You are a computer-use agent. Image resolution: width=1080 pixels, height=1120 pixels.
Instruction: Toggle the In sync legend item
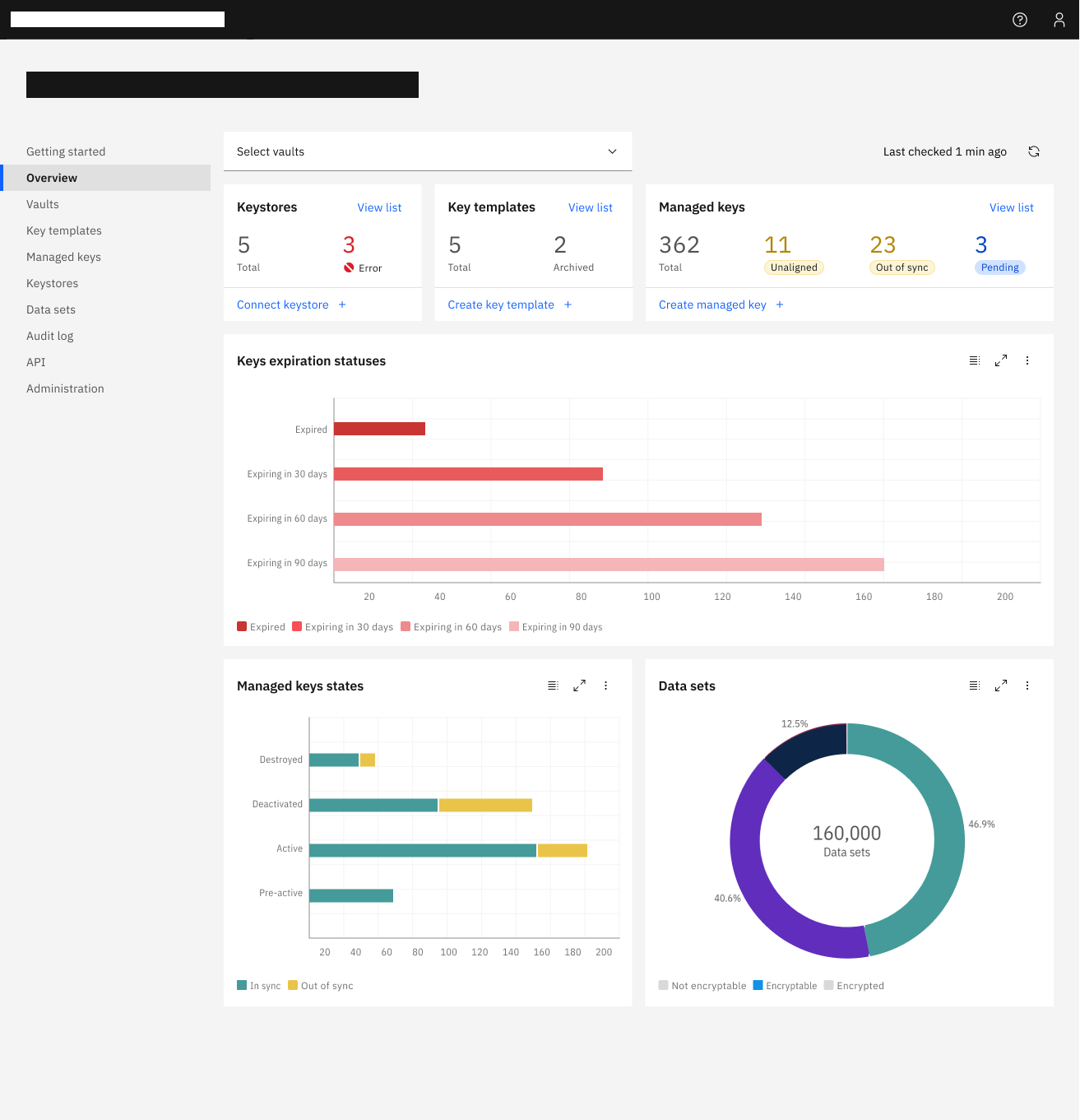pyautogui.click(x=259, y=985)
